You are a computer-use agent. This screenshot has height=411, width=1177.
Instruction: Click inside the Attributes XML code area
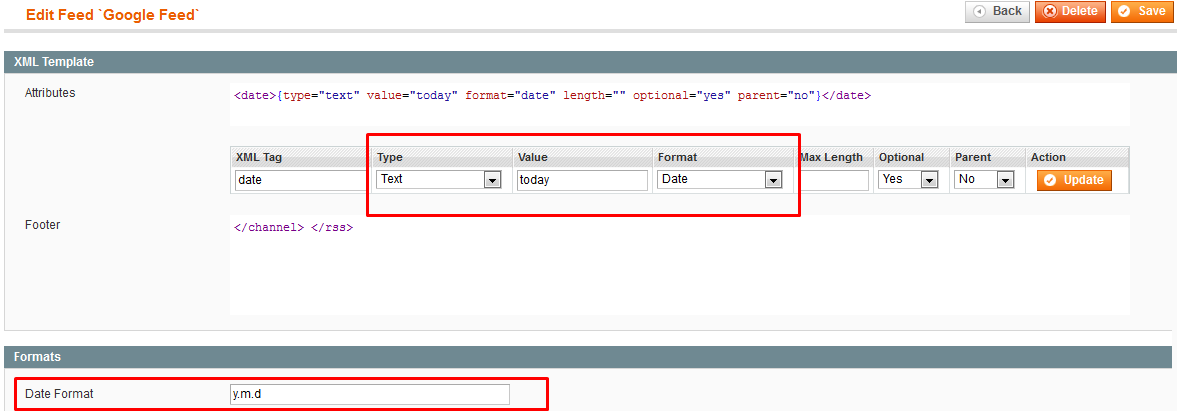pyautogui.click(x=680, y=105)
